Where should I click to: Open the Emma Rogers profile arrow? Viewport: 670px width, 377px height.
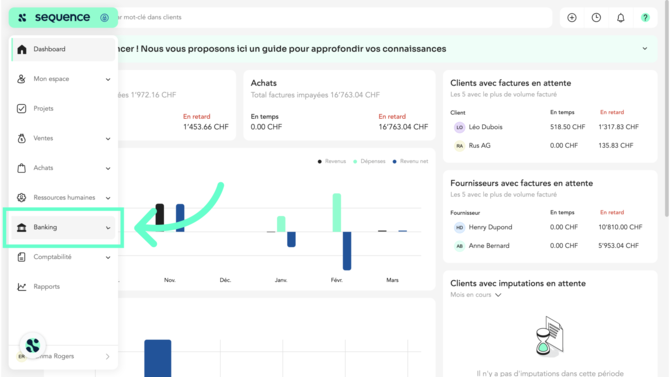[108, 356]
